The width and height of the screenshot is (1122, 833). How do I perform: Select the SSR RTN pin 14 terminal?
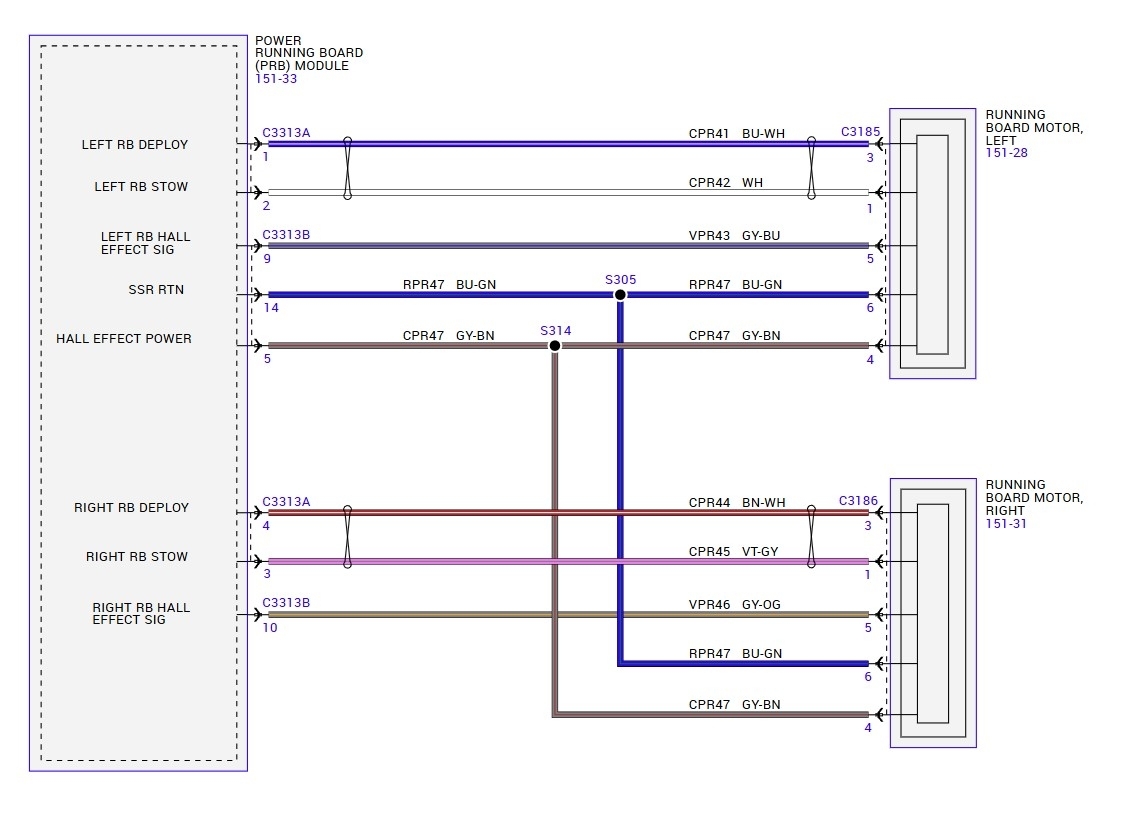(x=258, y=295)
